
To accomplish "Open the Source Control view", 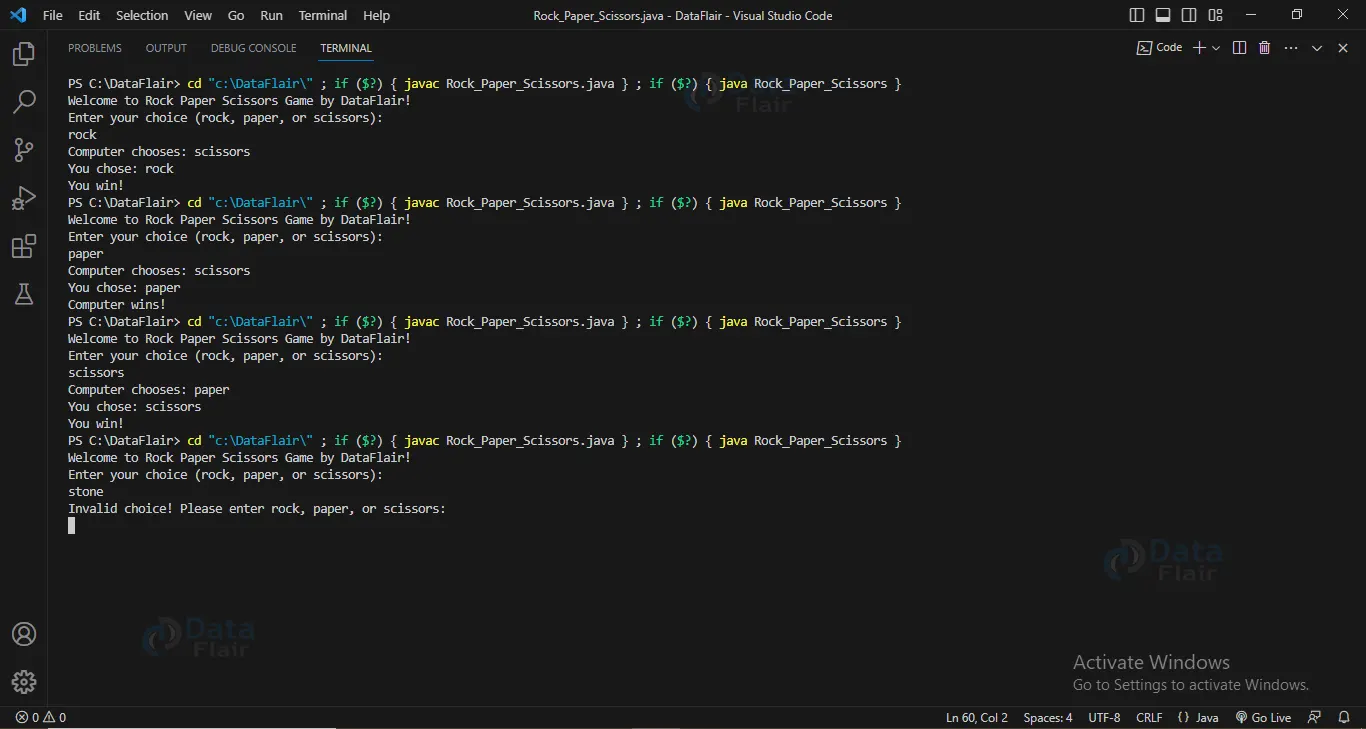I will coord(23,150).
